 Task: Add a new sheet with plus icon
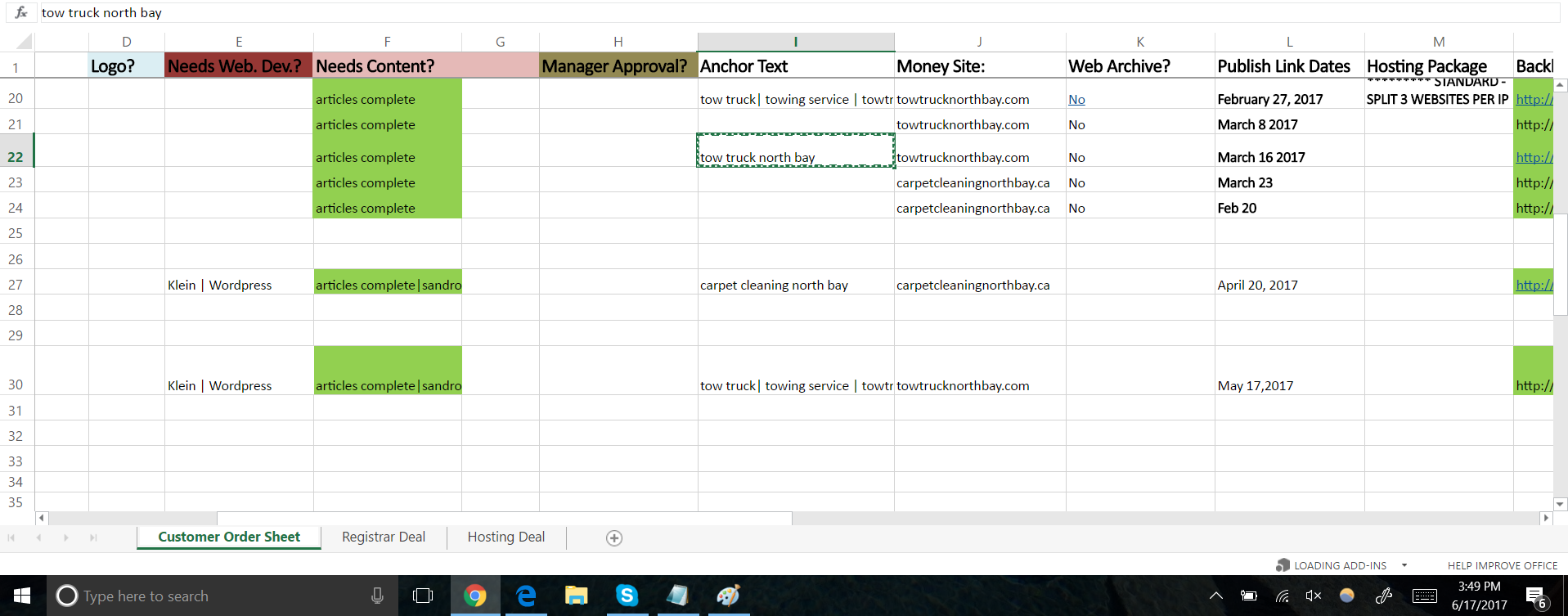coord(614,537)
